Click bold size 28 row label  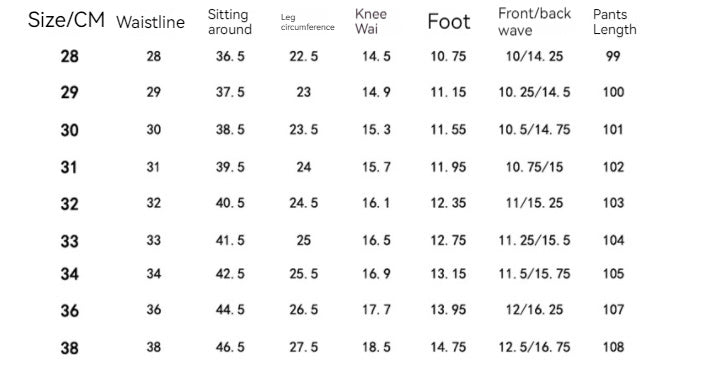(70, 56)
